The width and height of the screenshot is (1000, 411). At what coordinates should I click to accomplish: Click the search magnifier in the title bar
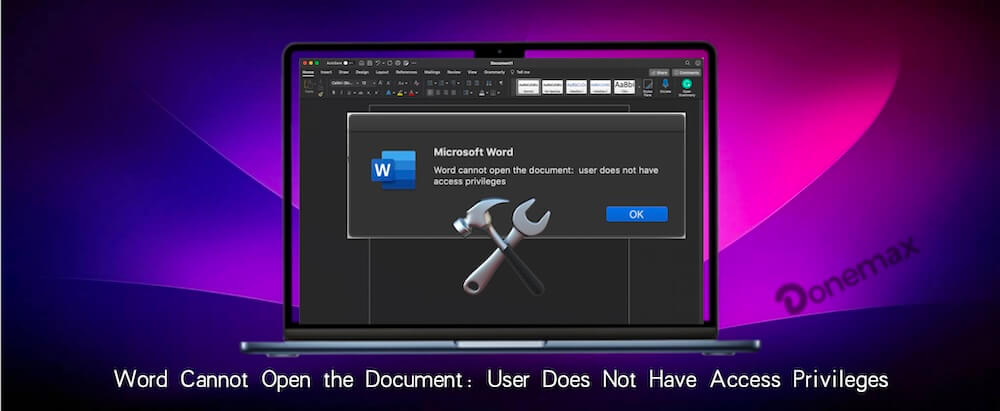[688, 63]
